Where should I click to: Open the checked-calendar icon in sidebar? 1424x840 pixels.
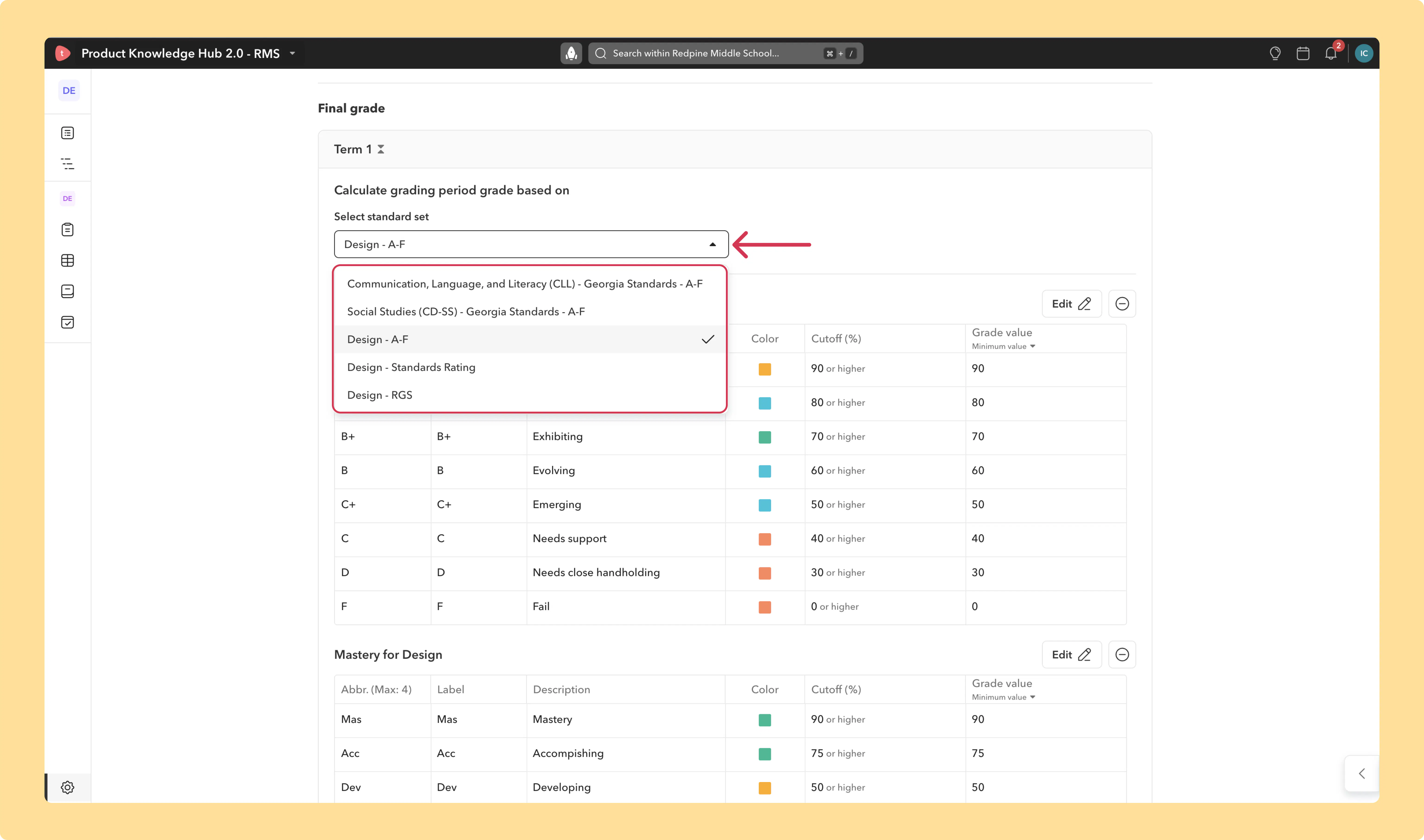coord(67,322)
